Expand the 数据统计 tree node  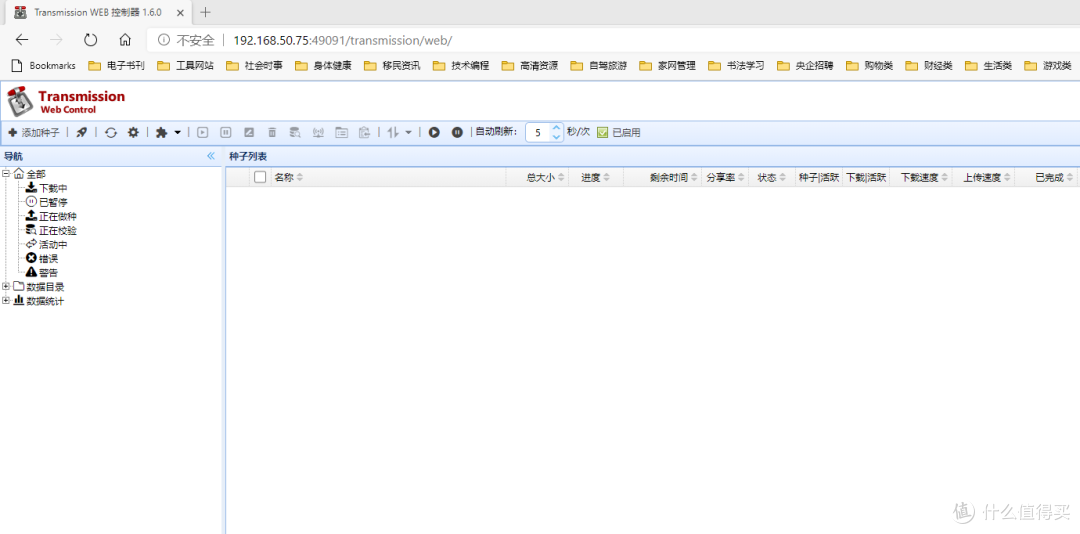click(x=6, y=300)
